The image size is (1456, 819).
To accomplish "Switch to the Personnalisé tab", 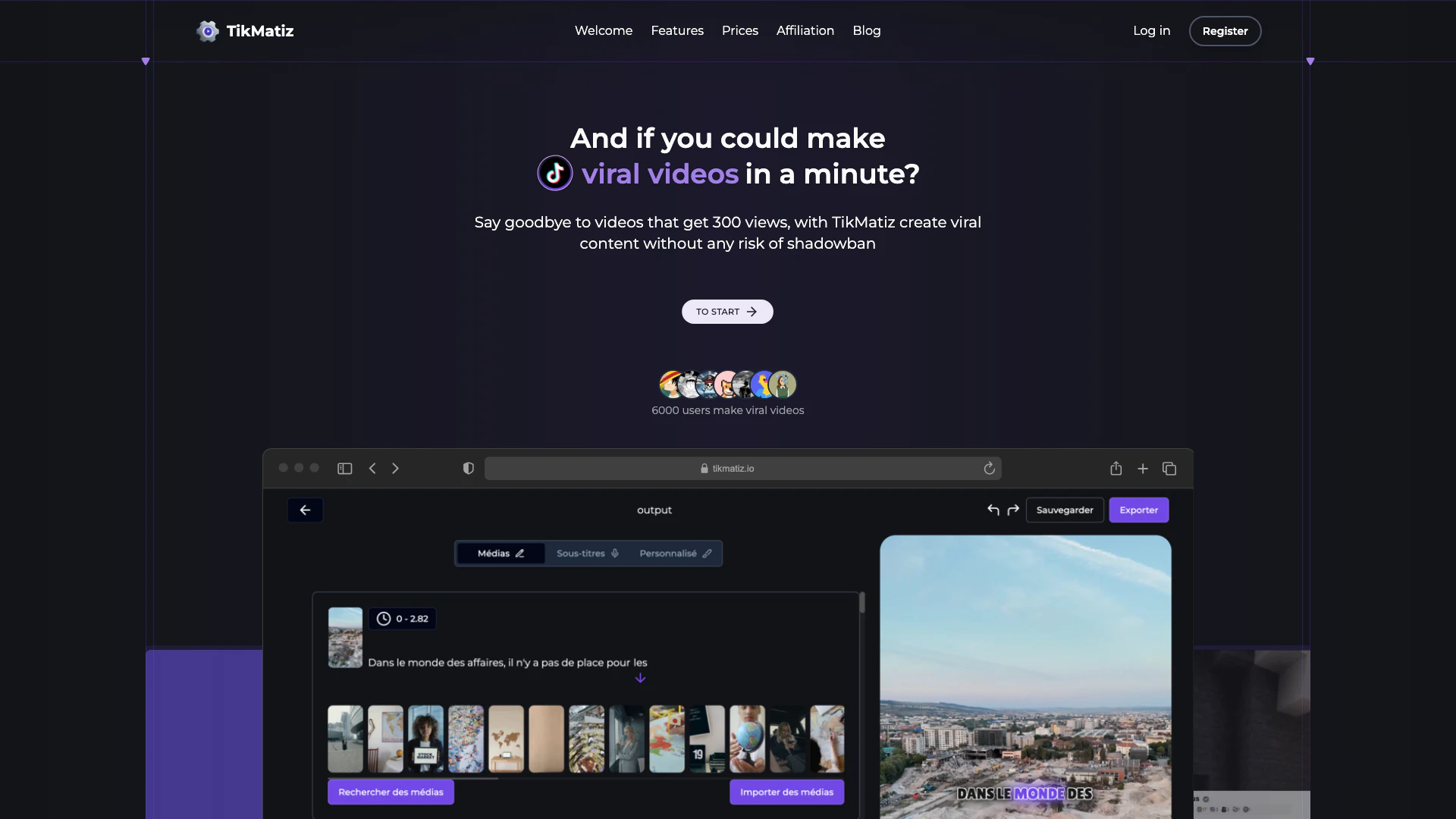I will point(675,554).
